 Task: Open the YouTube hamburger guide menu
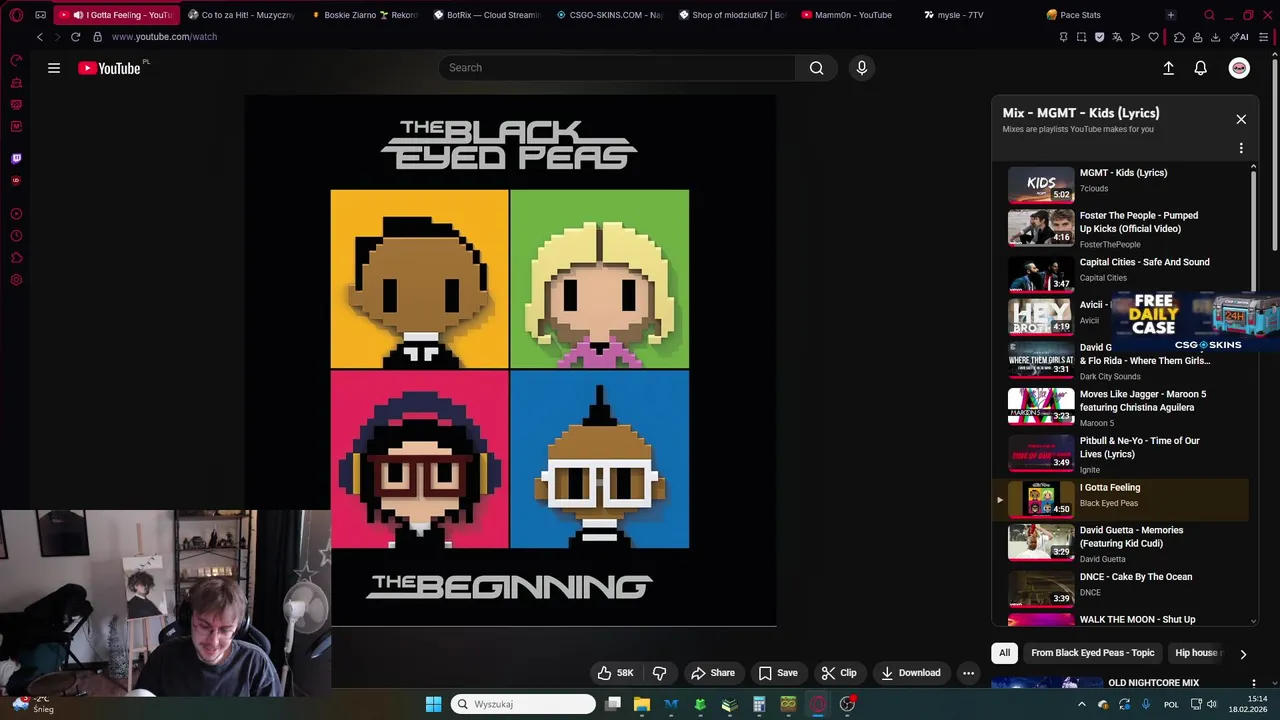54,68
